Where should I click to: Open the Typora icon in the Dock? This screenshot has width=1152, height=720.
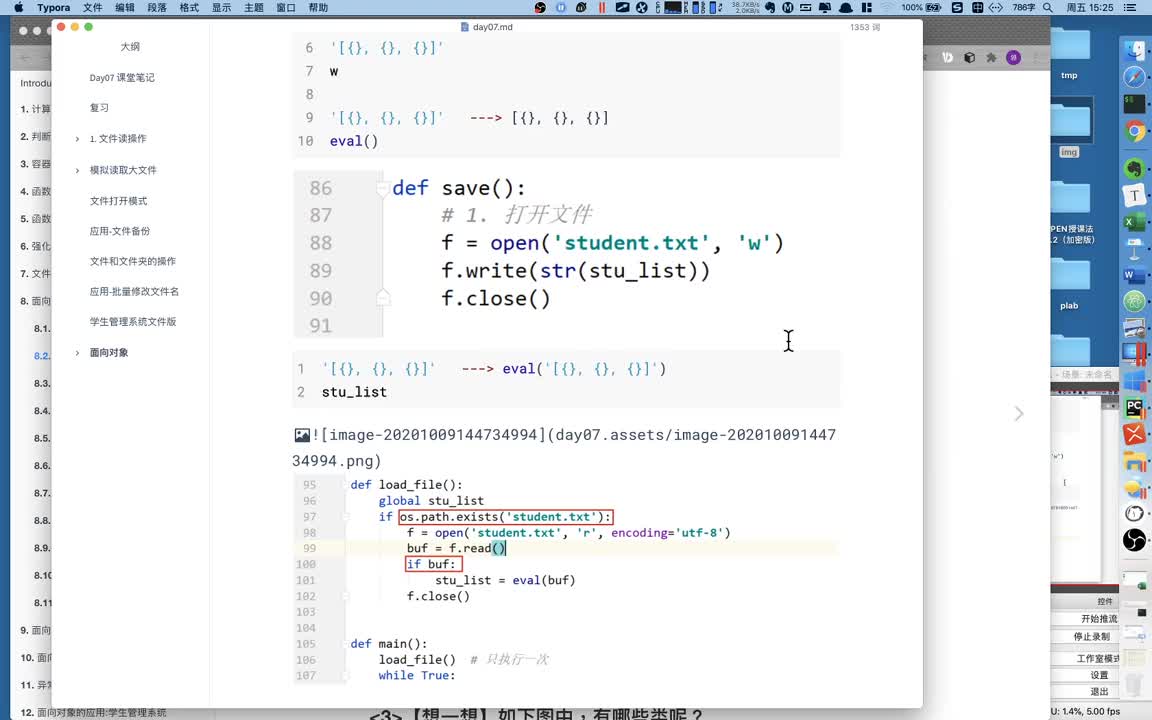coord(1135,195)
